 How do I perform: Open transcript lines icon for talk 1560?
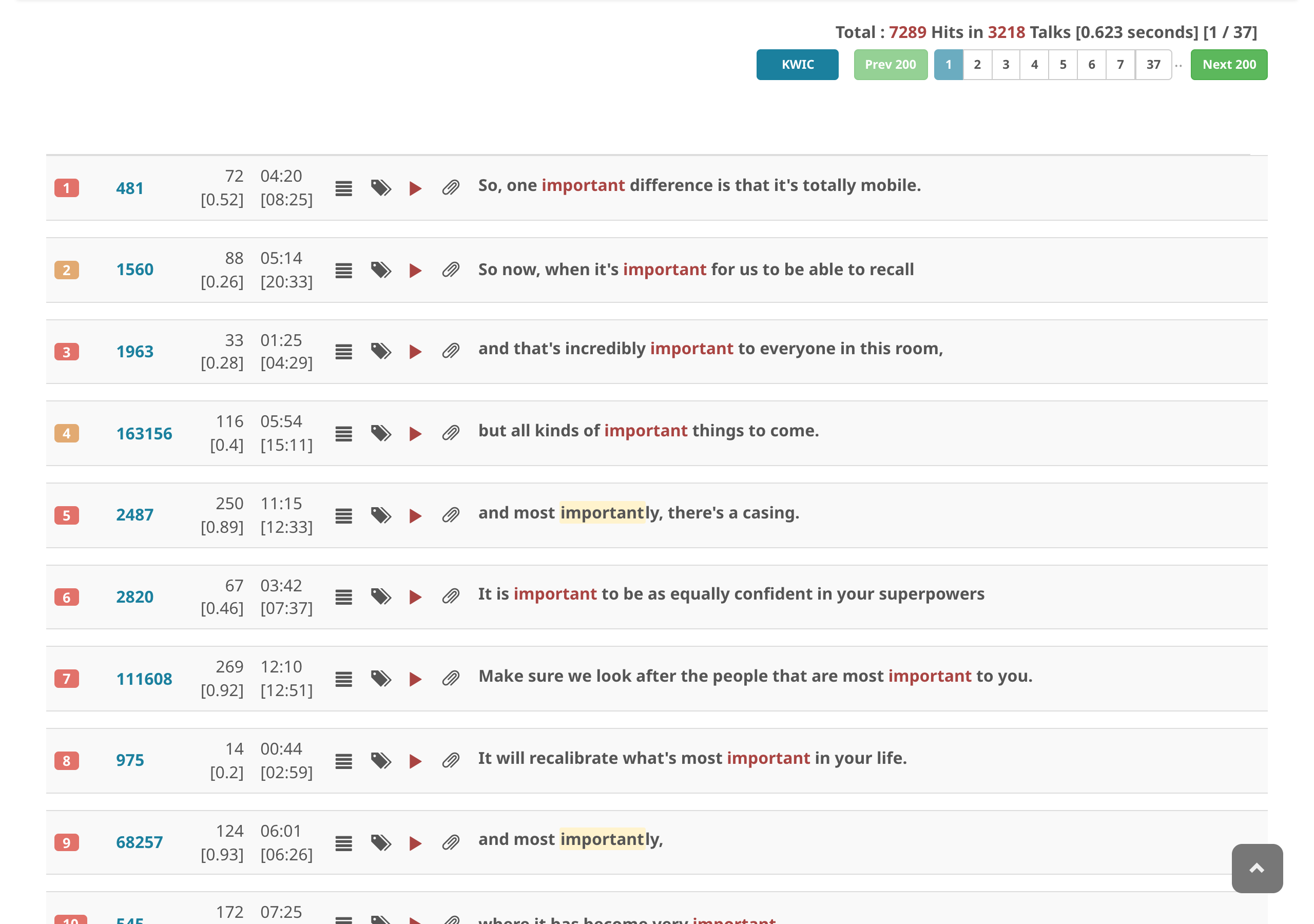click(x=343, y=270)
